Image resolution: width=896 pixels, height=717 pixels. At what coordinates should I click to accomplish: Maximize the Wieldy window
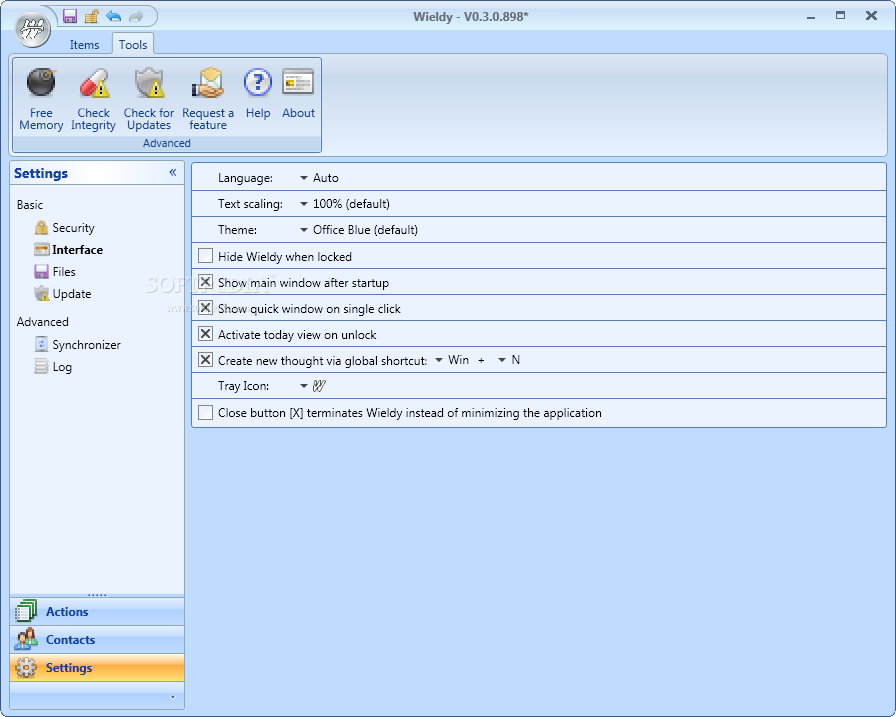click(840, 15)
